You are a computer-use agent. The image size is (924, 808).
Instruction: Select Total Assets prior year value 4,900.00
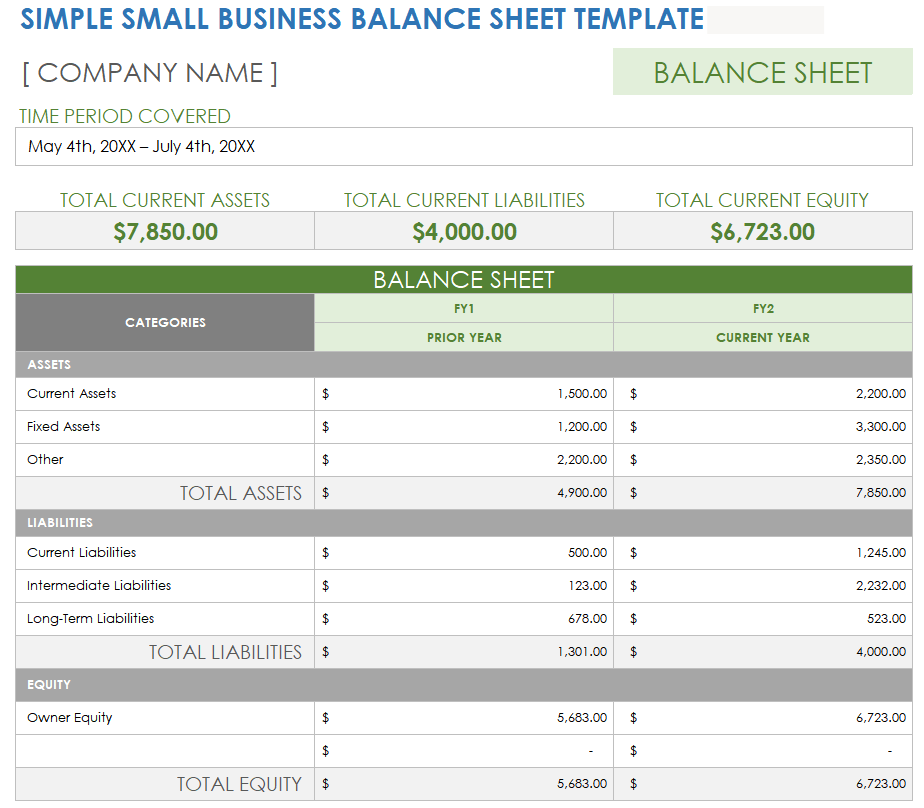pyautogui.click(x=464, y=493)
